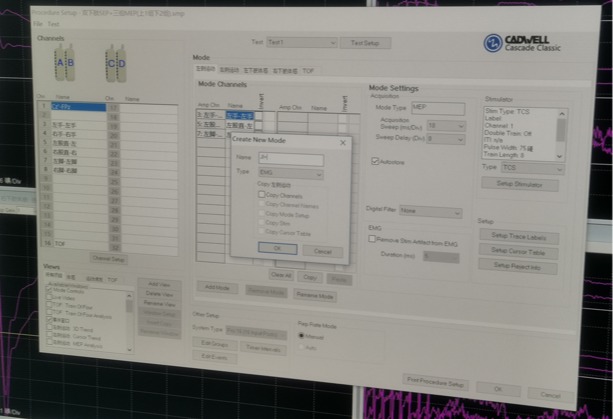Switch to the TOF mode tab
The image size is (613, 419).
(x=308, y=71)
